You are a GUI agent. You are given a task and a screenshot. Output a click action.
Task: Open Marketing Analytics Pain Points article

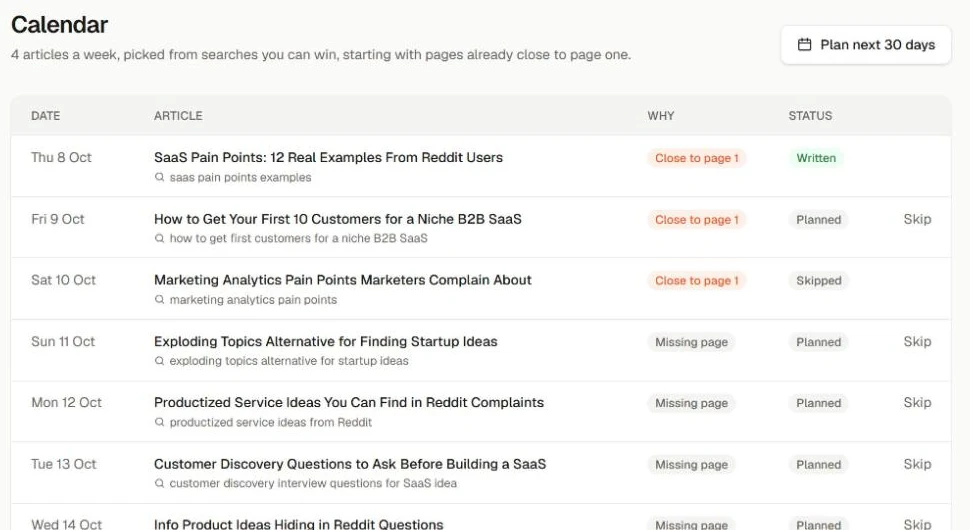coord(343,280)
